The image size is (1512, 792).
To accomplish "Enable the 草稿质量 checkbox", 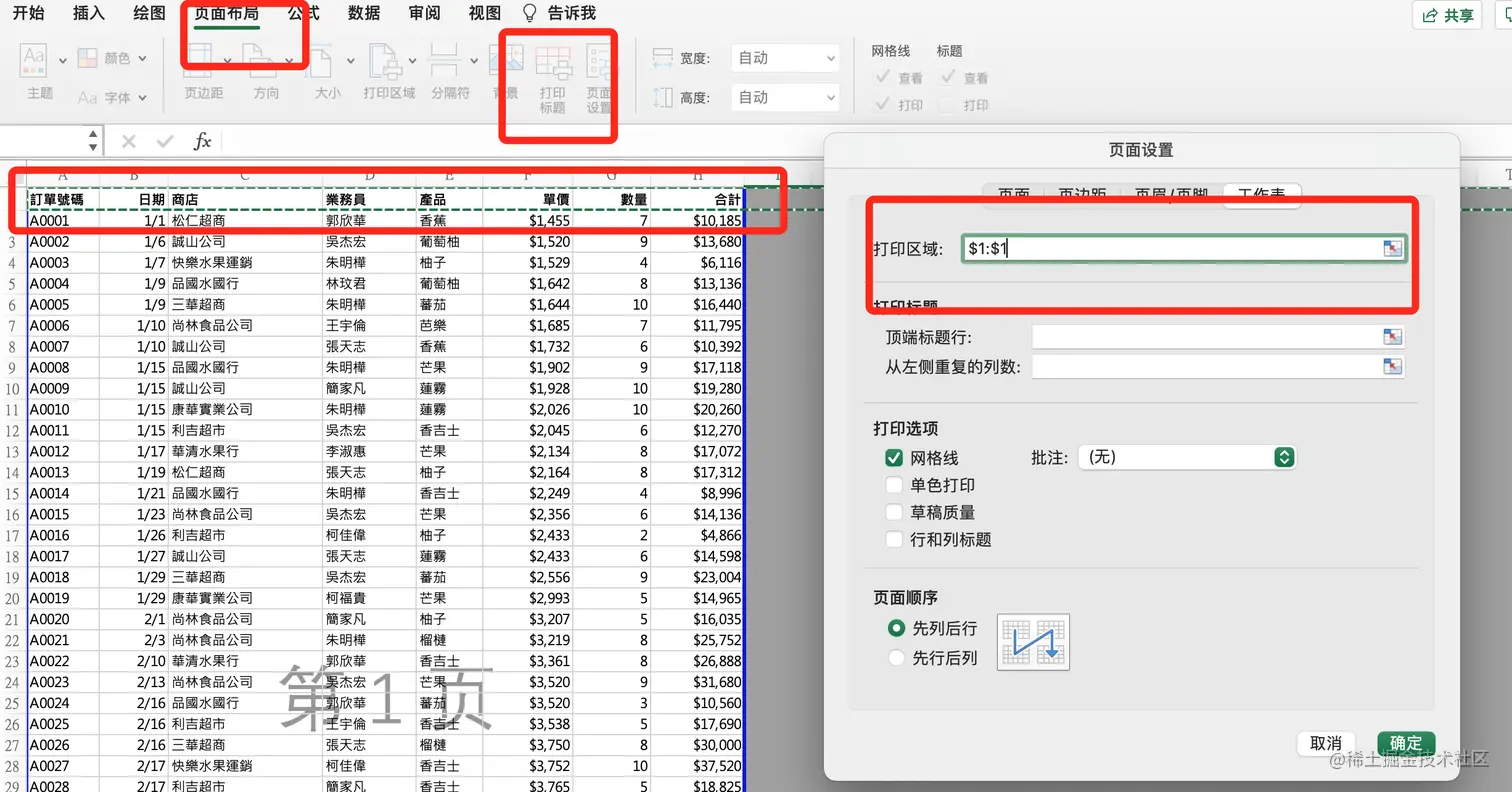I will coord(894,512).
